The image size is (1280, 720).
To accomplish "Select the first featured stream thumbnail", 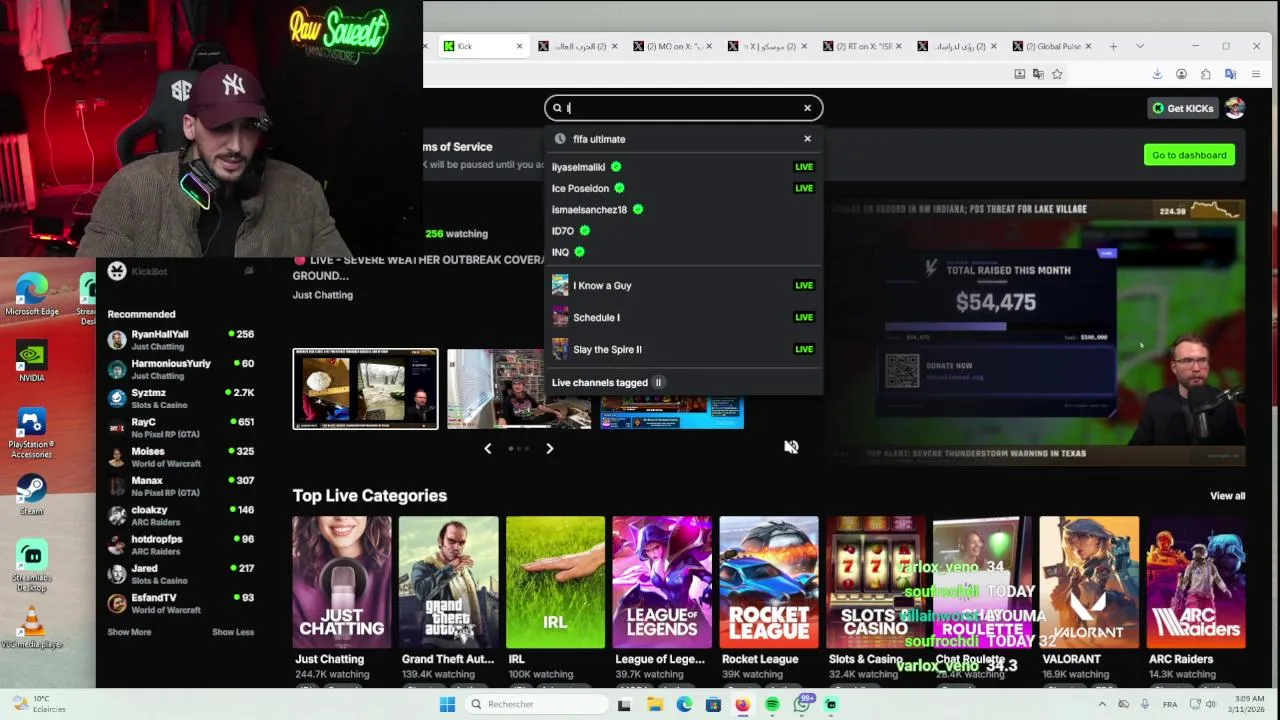I will [x=365, y=389].
